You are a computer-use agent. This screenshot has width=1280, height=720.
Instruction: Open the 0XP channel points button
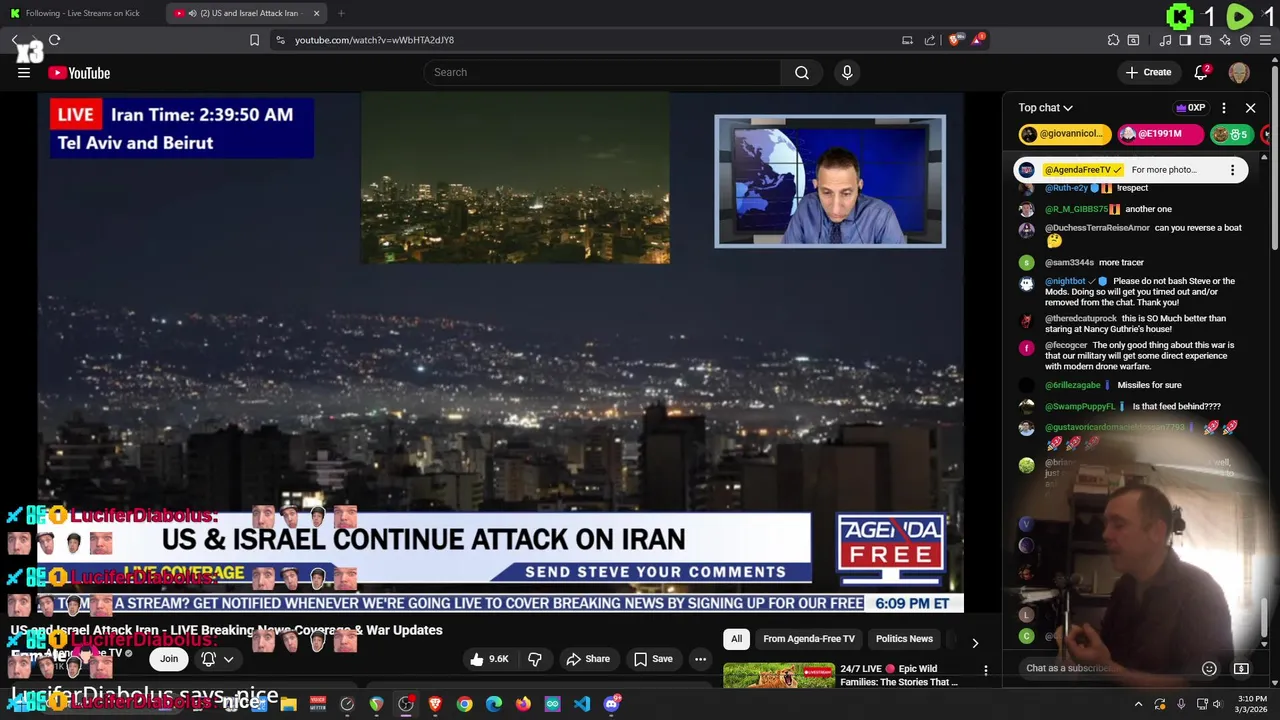(x=1191, y=108)
